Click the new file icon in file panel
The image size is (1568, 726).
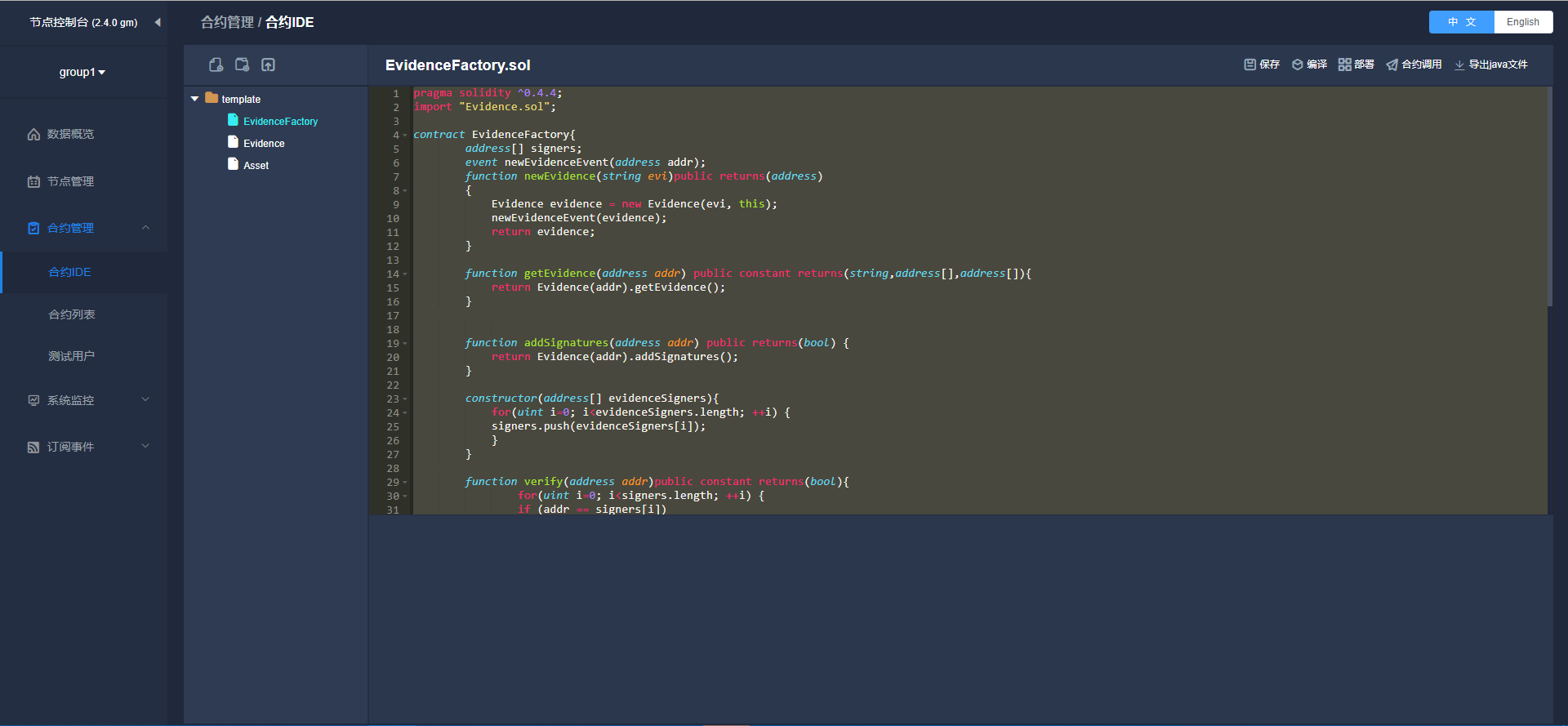tap(216, 65)
